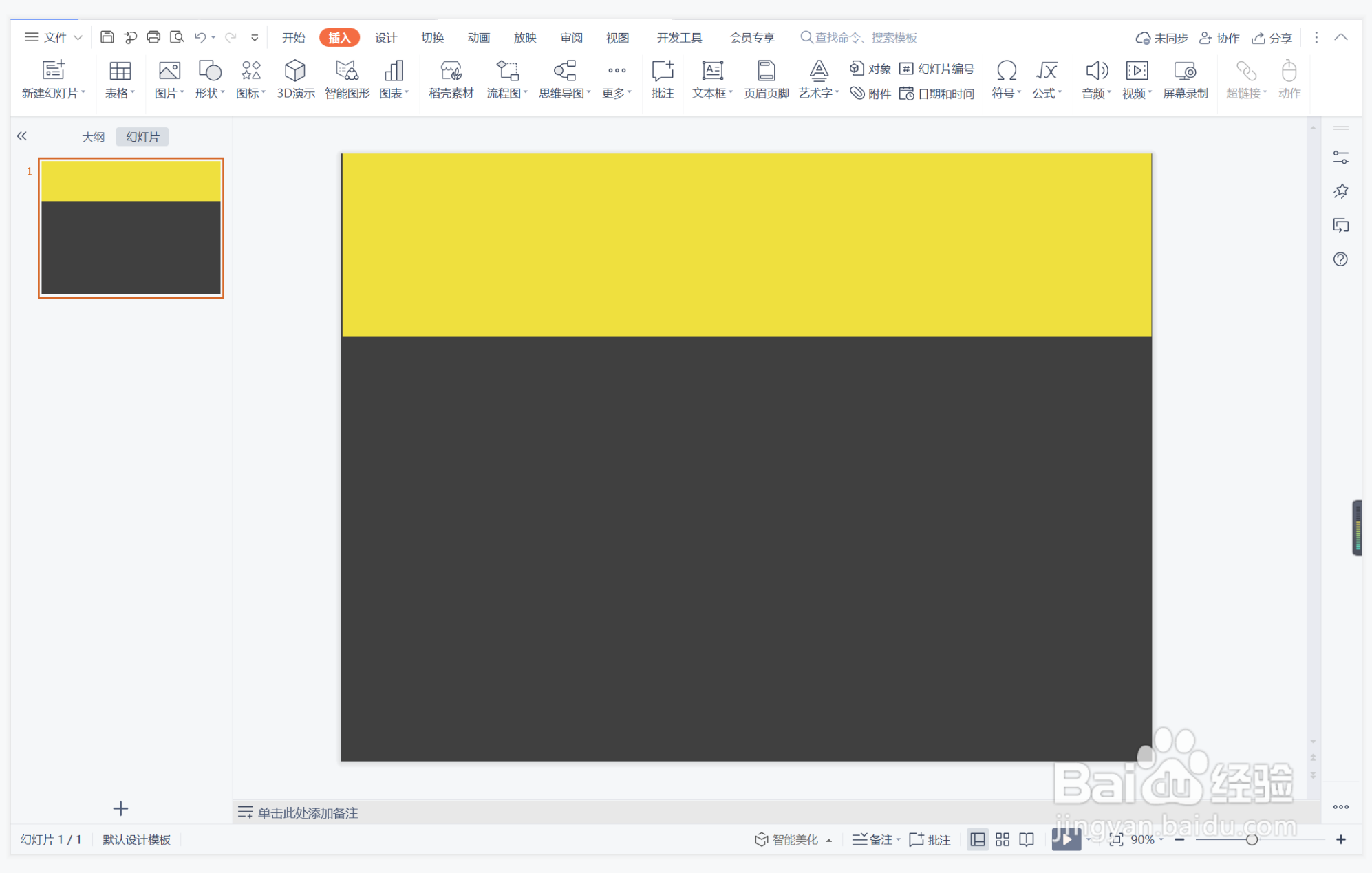This screenshot has height=873, width=1372.
Task: Start slideshow from status bar
Action: tap(1065, 839)
